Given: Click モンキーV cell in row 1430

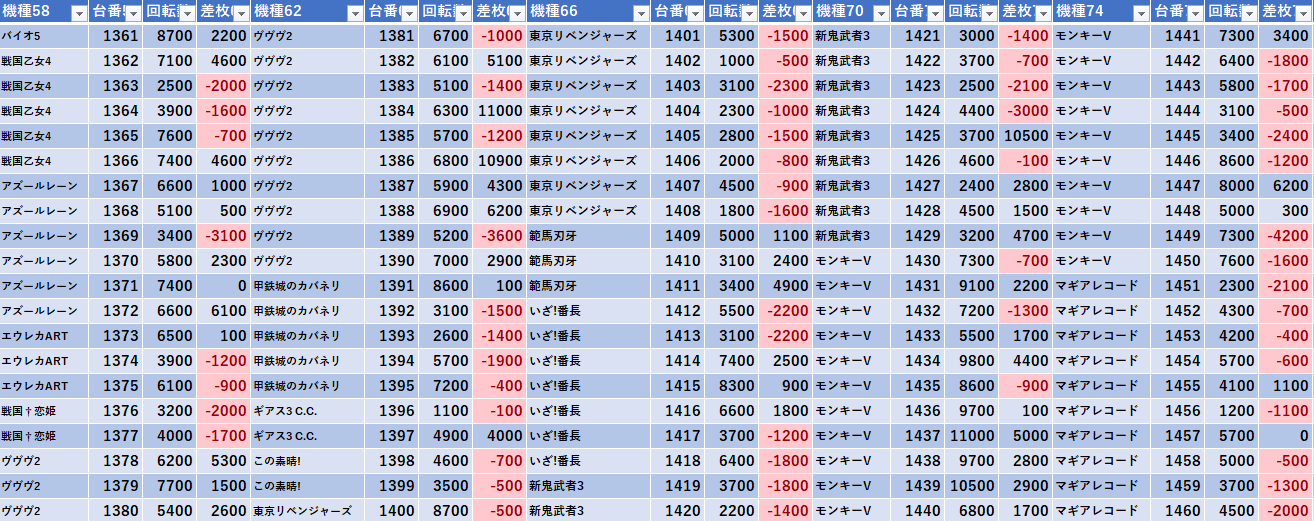Looking at the screenshot, I should click(851, 261).
